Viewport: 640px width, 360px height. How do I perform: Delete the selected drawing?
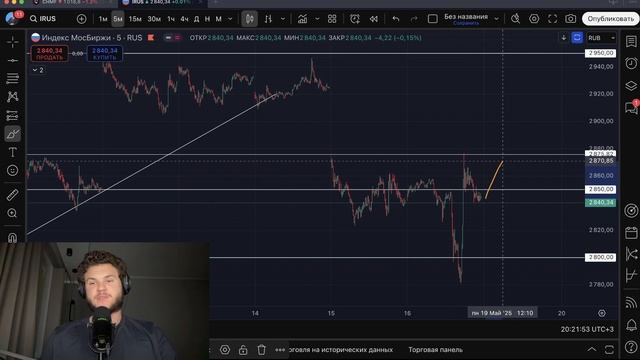[x=262, y=350]
